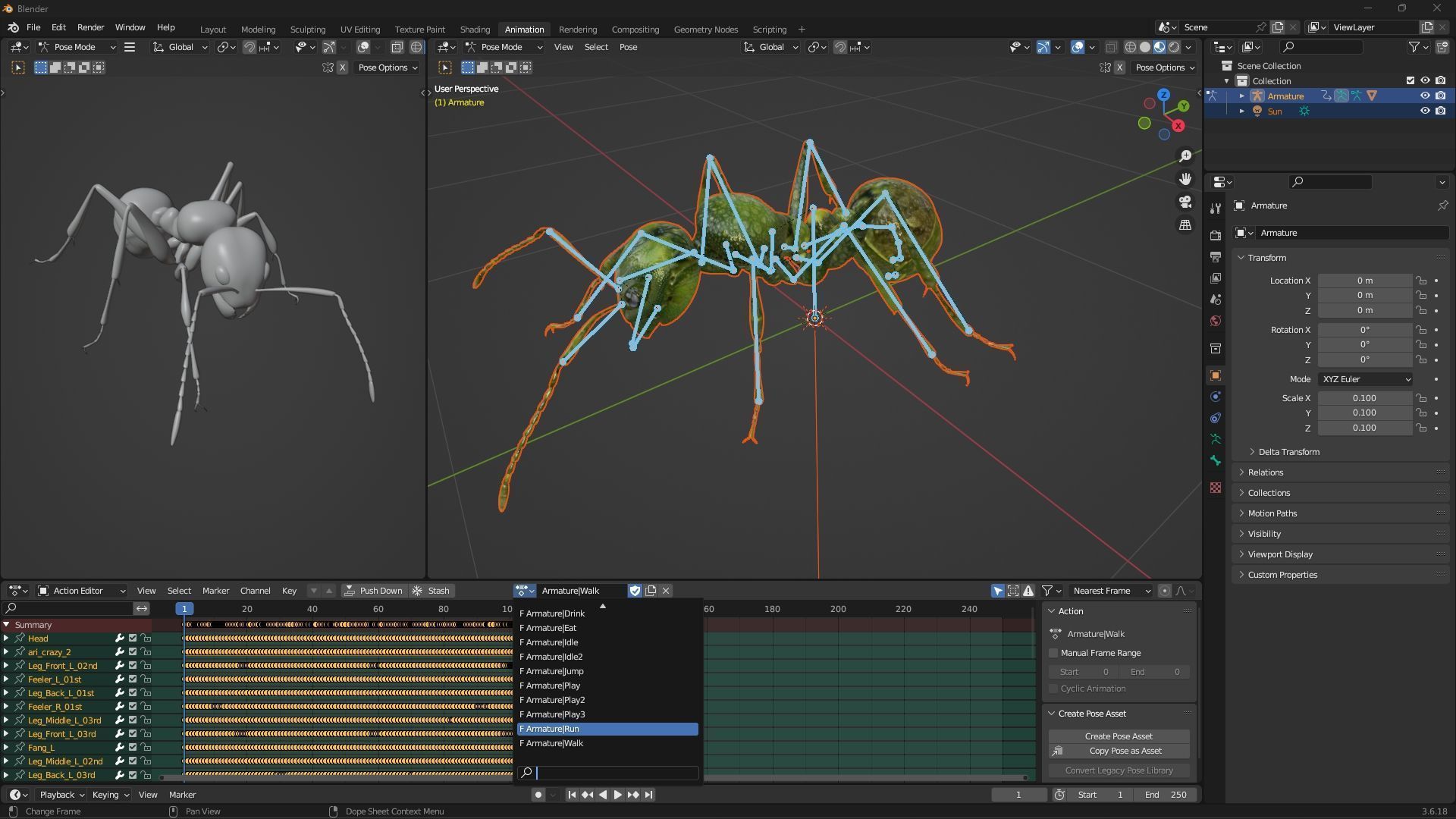The image size is (1456, 819).
Task: Click the Rotation X value field
Action: [x=1364, y=330]
